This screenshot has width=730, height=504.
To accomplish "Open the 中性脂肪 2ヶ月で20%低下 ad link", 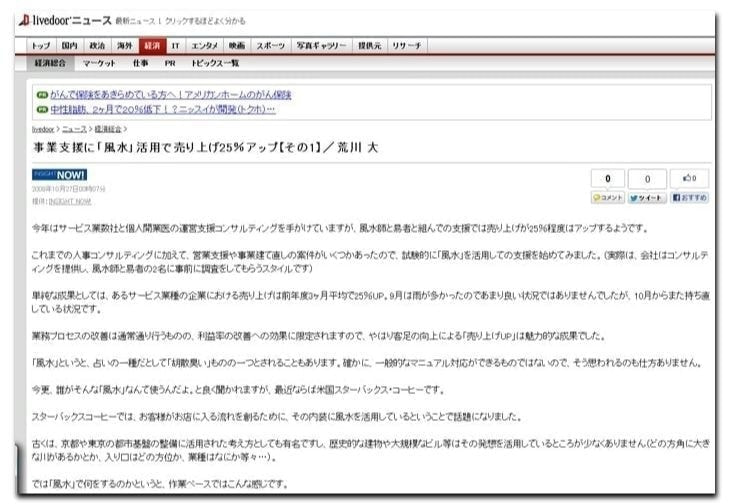I will pyautogui.click(x=163, y=109).
